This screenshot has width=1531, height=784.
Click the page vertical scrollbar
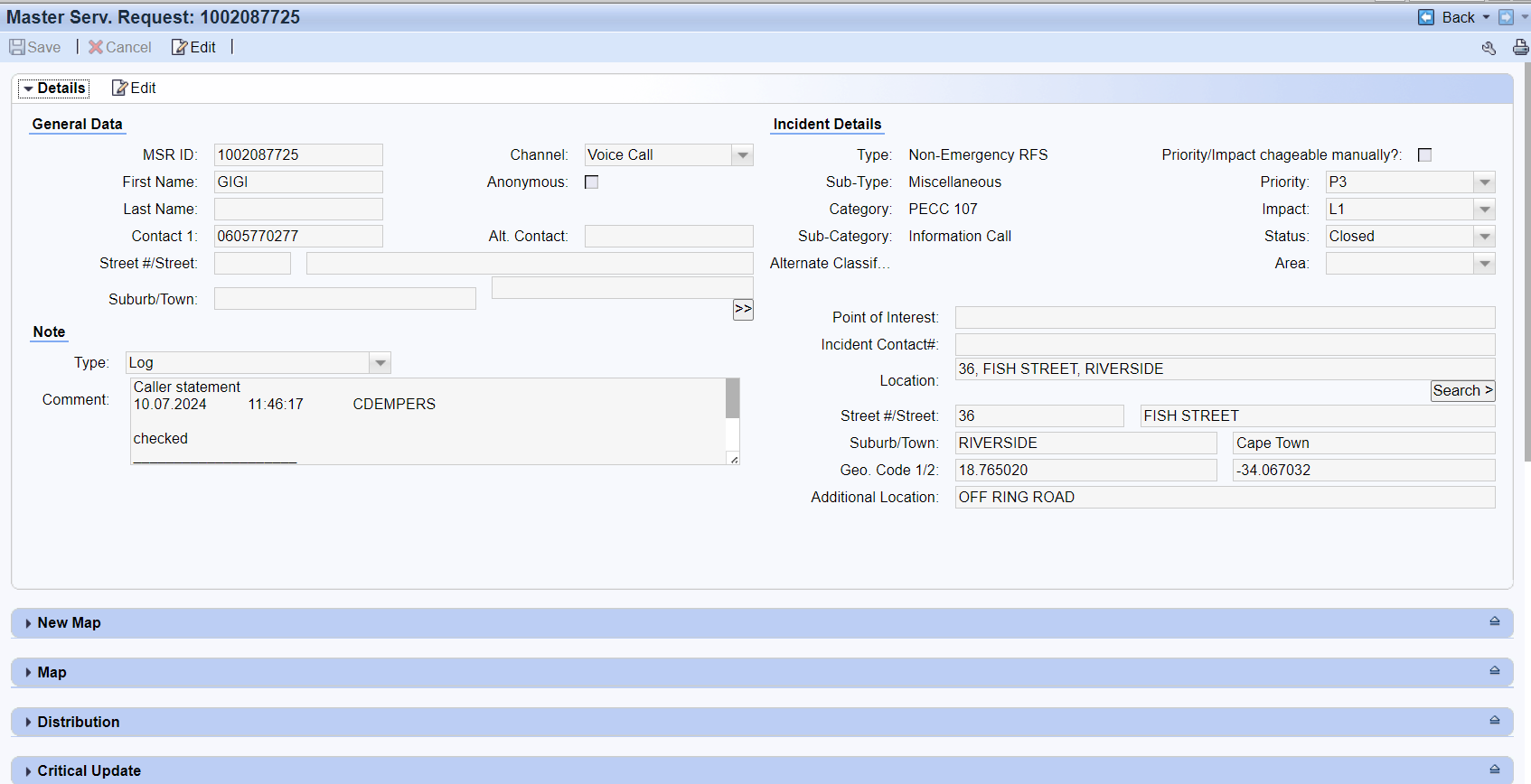(1526, 262)
